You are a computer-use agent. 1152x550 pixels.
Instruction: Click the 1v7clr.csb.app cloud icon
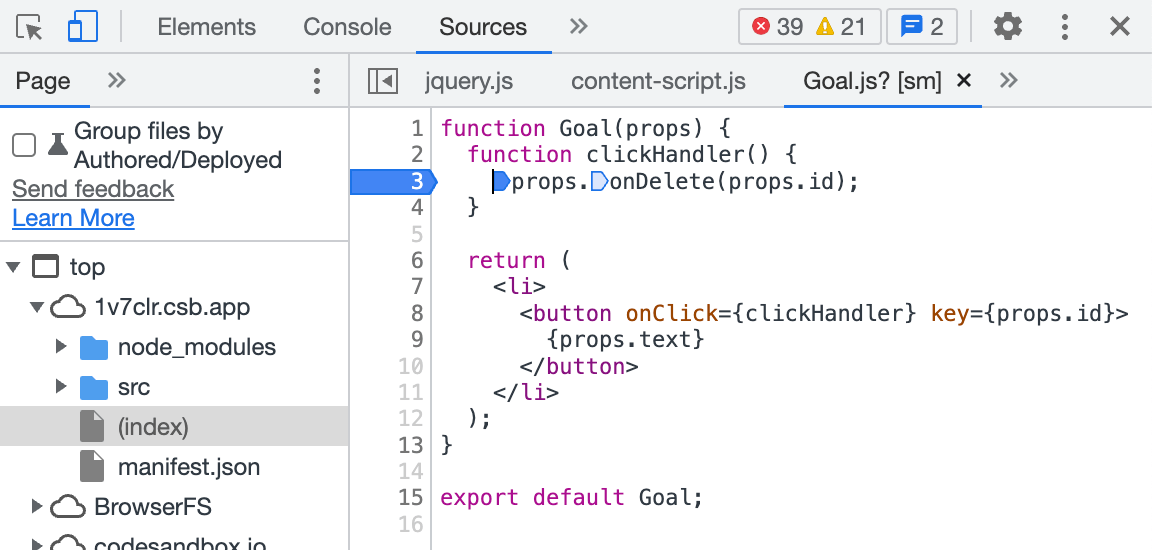(x=68, y=308)
